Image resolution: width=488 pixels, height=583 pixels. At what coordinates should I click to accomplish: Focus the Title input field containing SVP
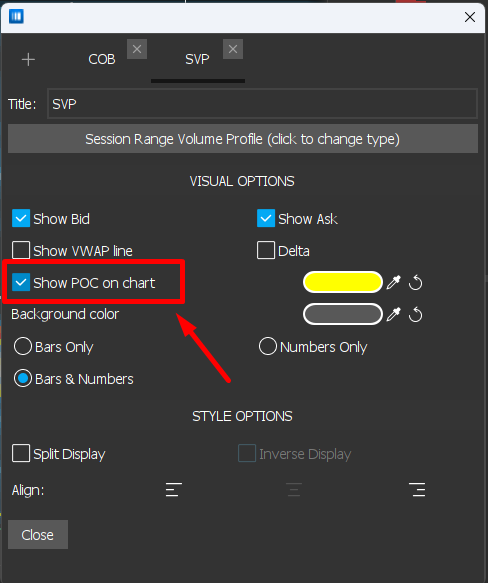click(x=262, y=104)
